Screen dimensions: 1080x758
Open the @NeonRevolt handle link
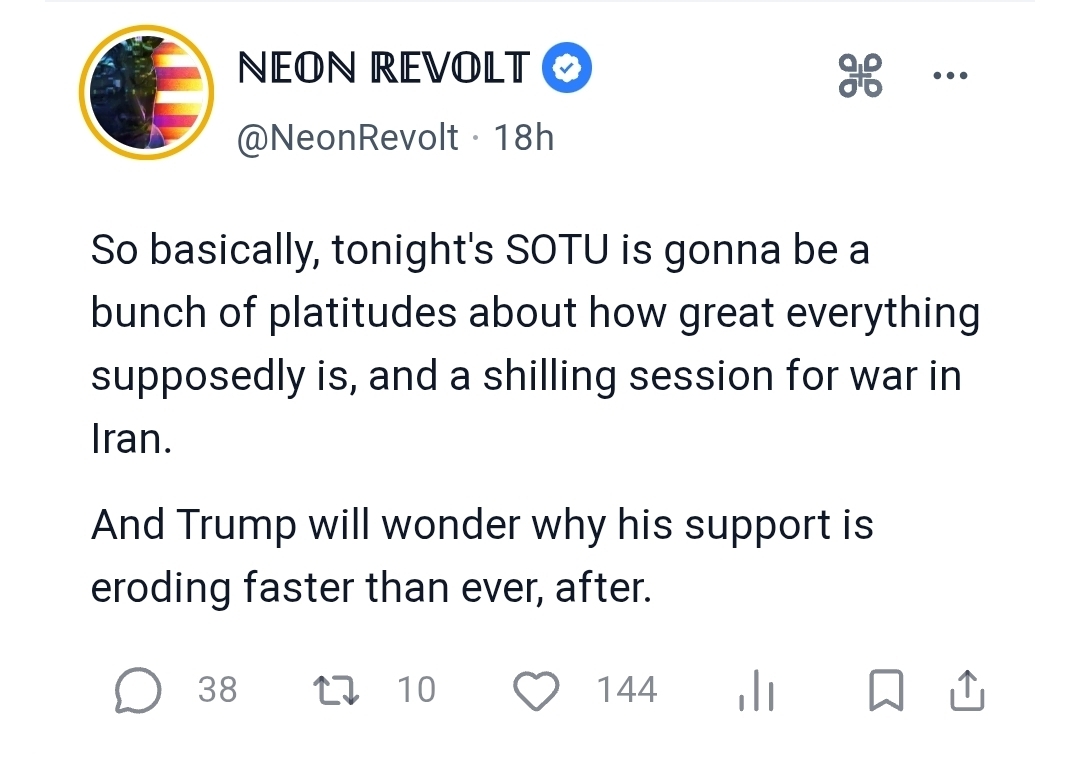[347, 137]
